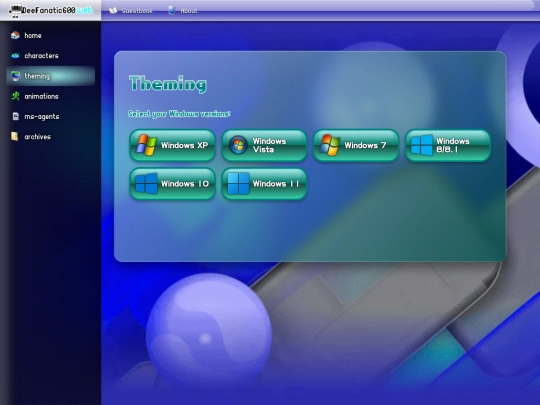Viewport: 540px width, 405px height.
Task: Click the animations running-figure icon
Action: point(15,96)
